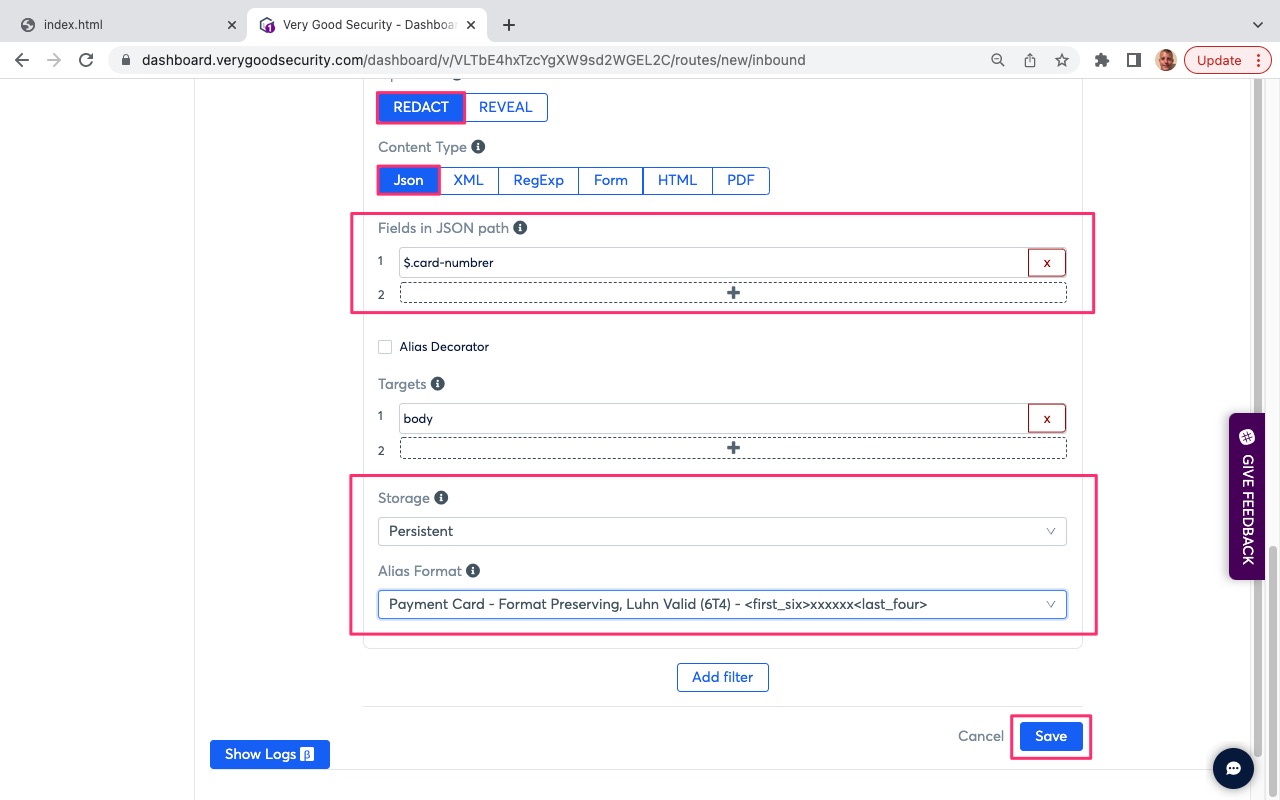Image resolution: width=1280 pixels, height=800 pixels.
Task: Open the Alias Format dropdown
Action: point(722,604)
